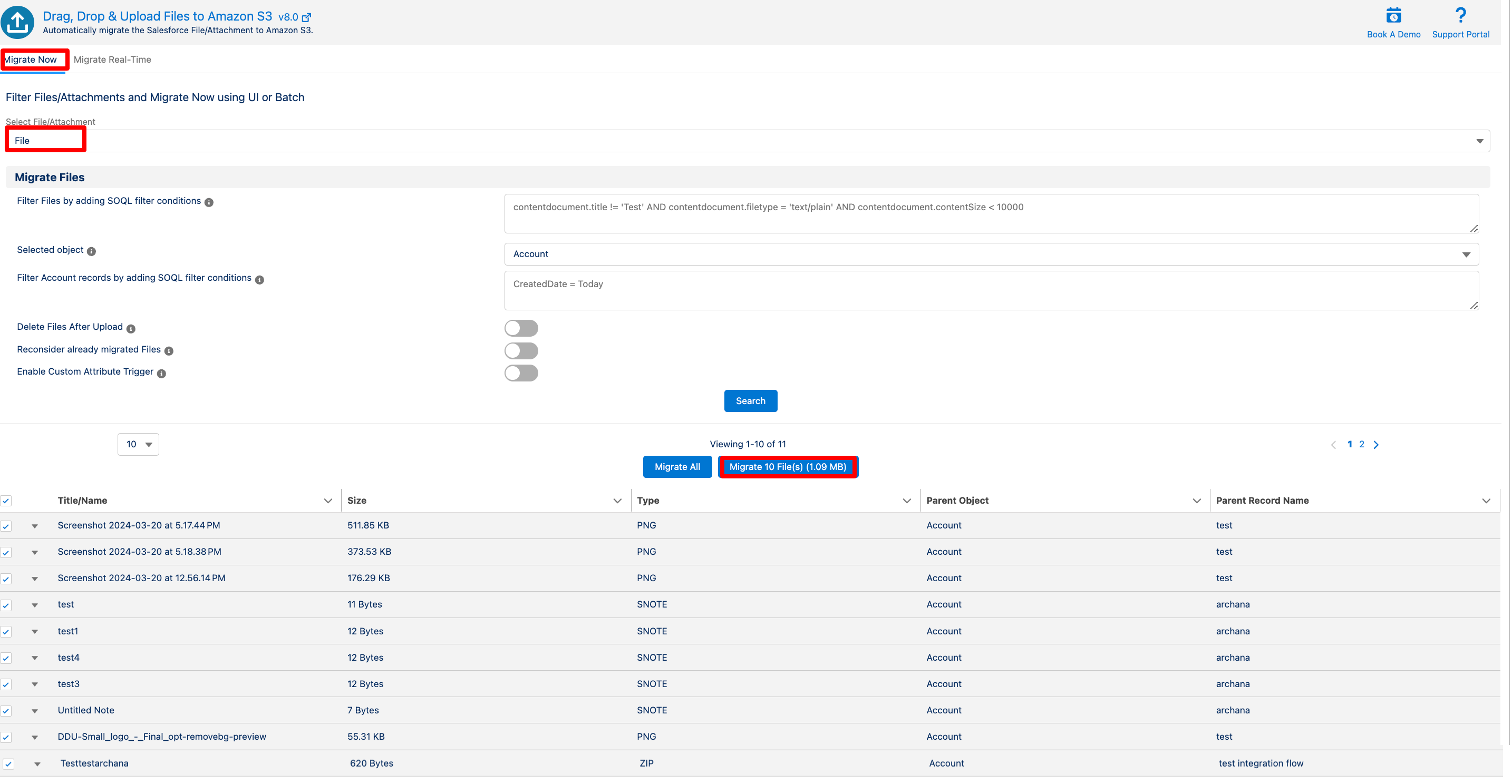This screenshot has width=1512, height=784.
Task: Click the info icon beside Reconsider already migrated Files
Action: click(x=169, y=351)
